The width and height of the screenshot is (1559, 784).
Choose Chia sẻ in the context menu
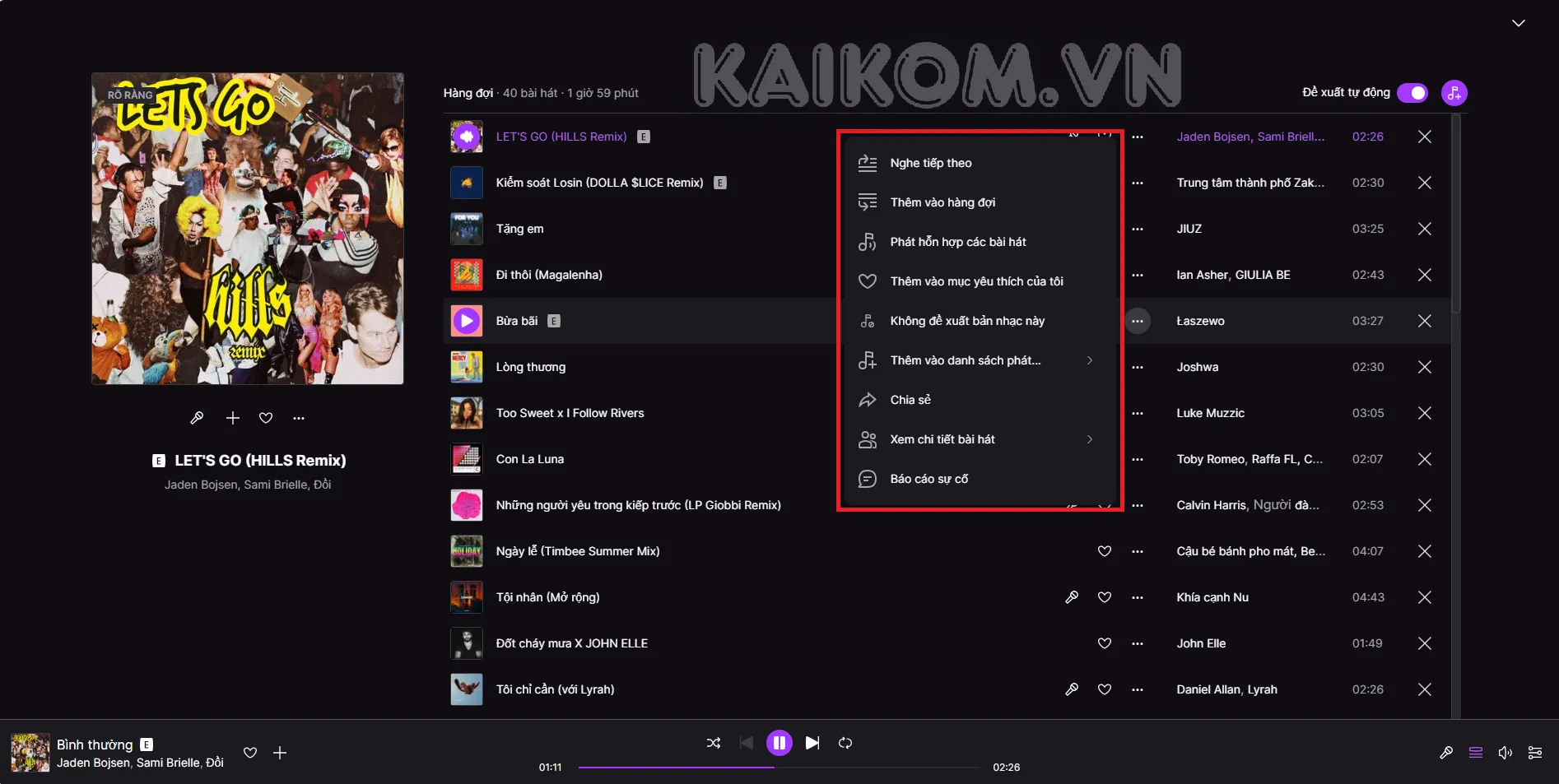click(910, 400)
